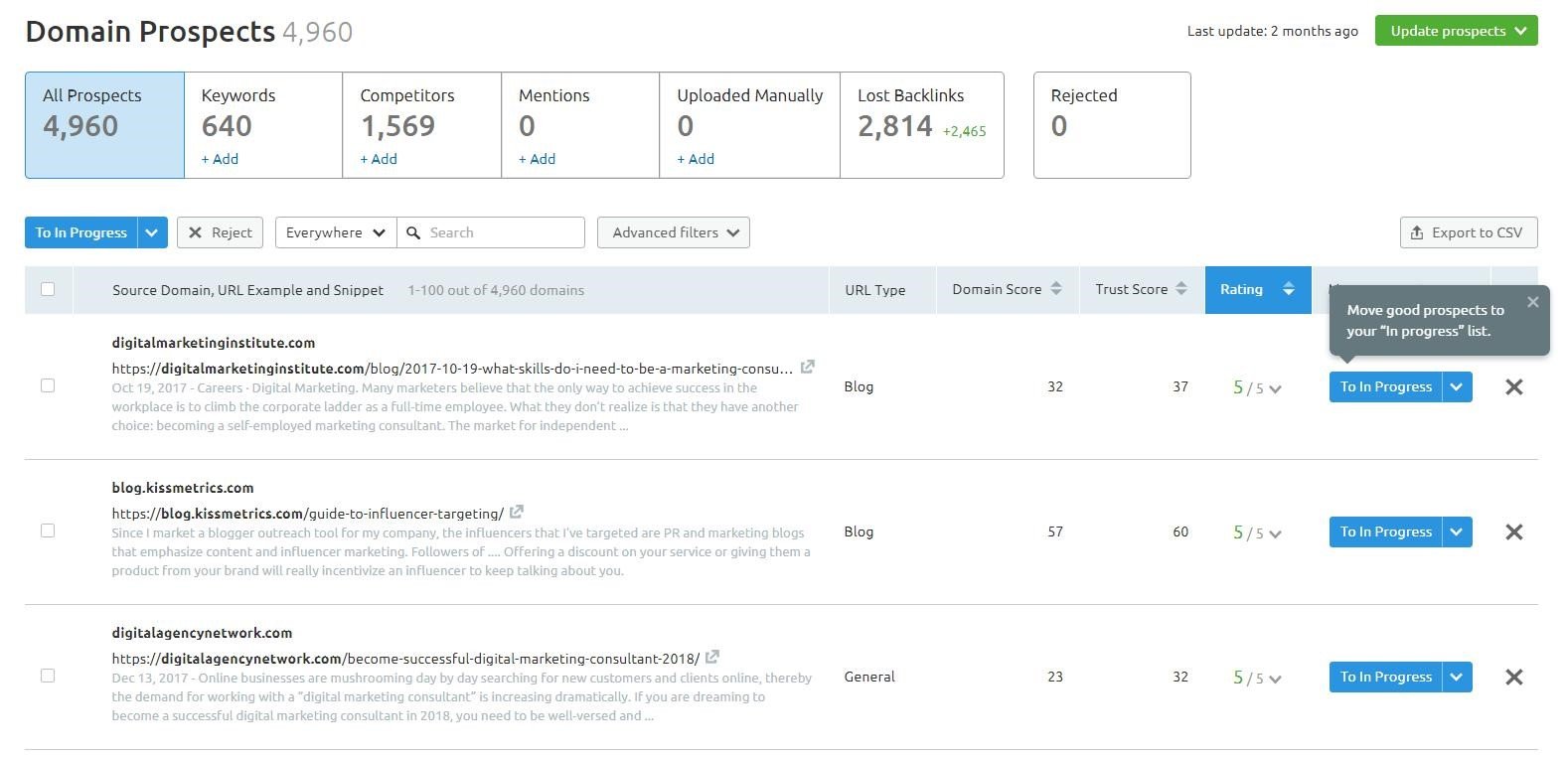Screen dimensions: 1568x758
Task: Tick the select-all checkbox in table header
Action: 48,289
